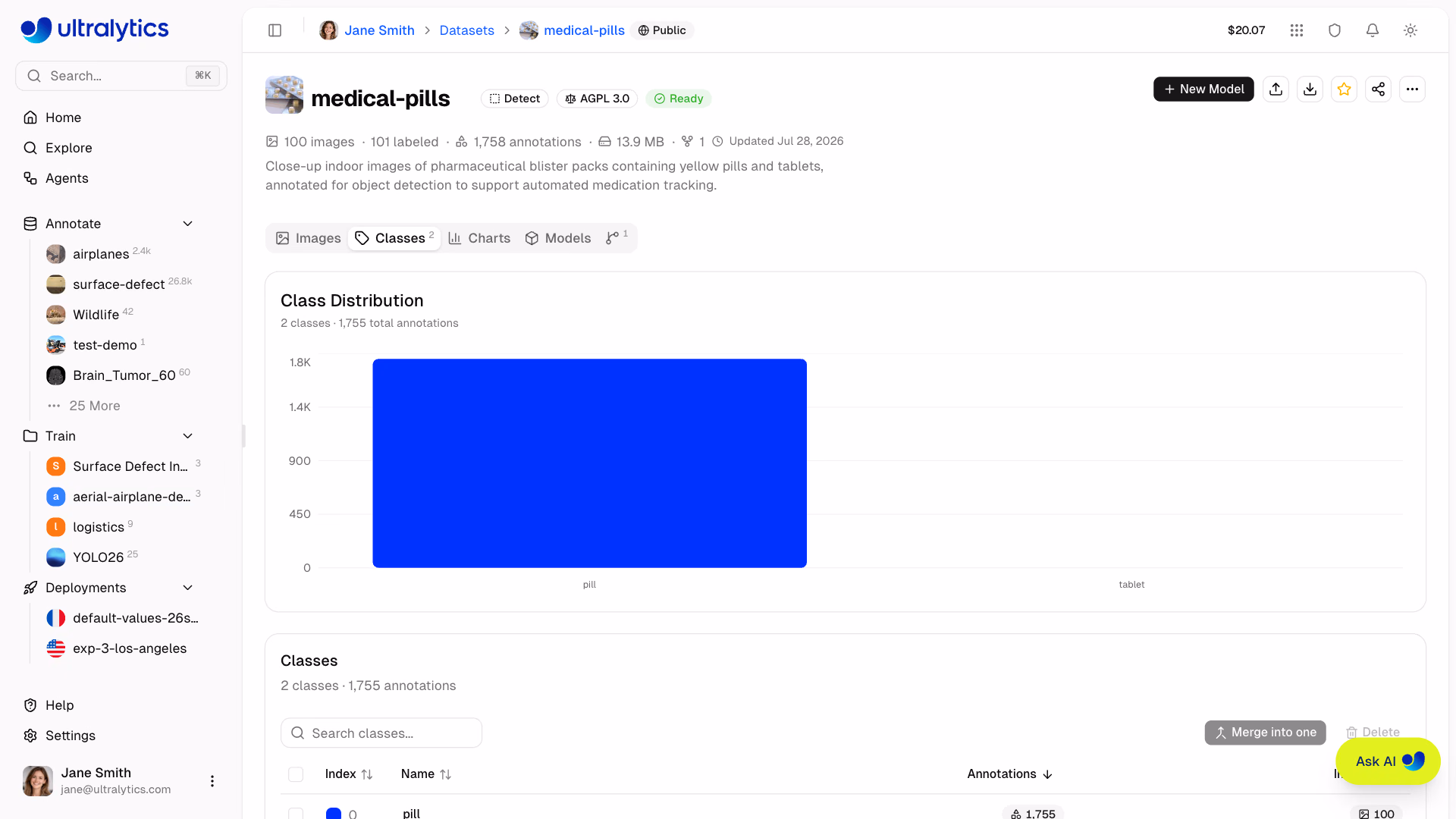Focus the sidebar Search box
Screen dimensions: 1456x819
point(121,76)
